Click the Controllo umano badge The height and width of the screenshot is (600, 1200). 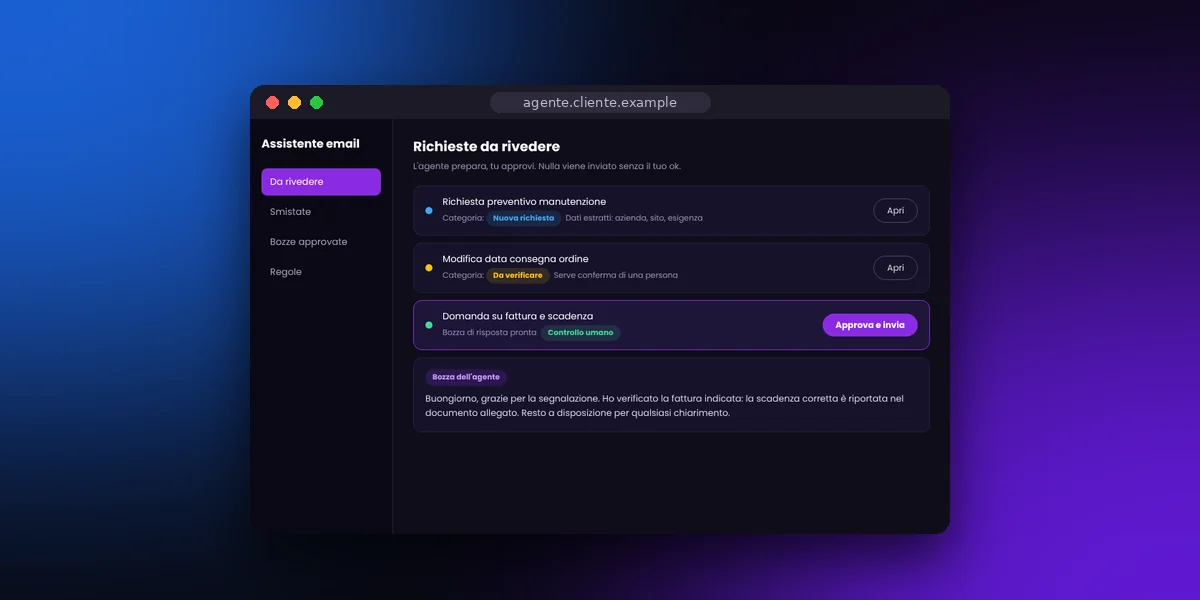pos(581,332)
